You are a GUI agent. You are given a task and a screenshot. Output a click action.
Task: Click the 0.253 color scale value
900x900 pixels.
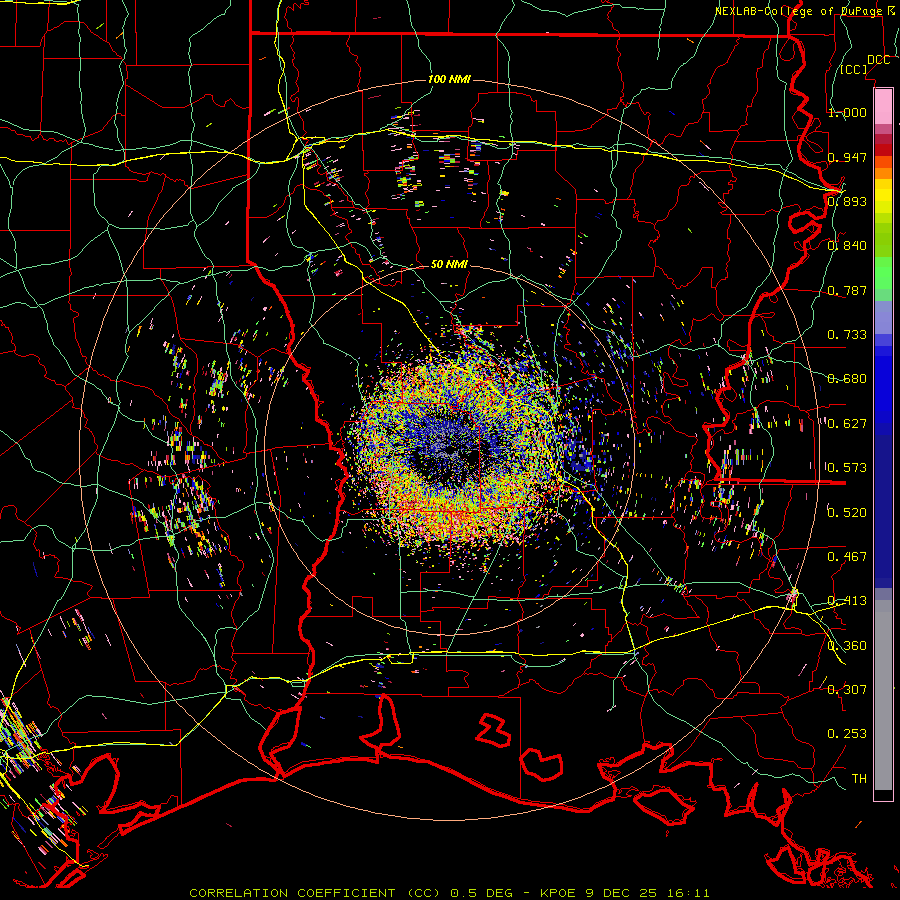tap(847, 734)
